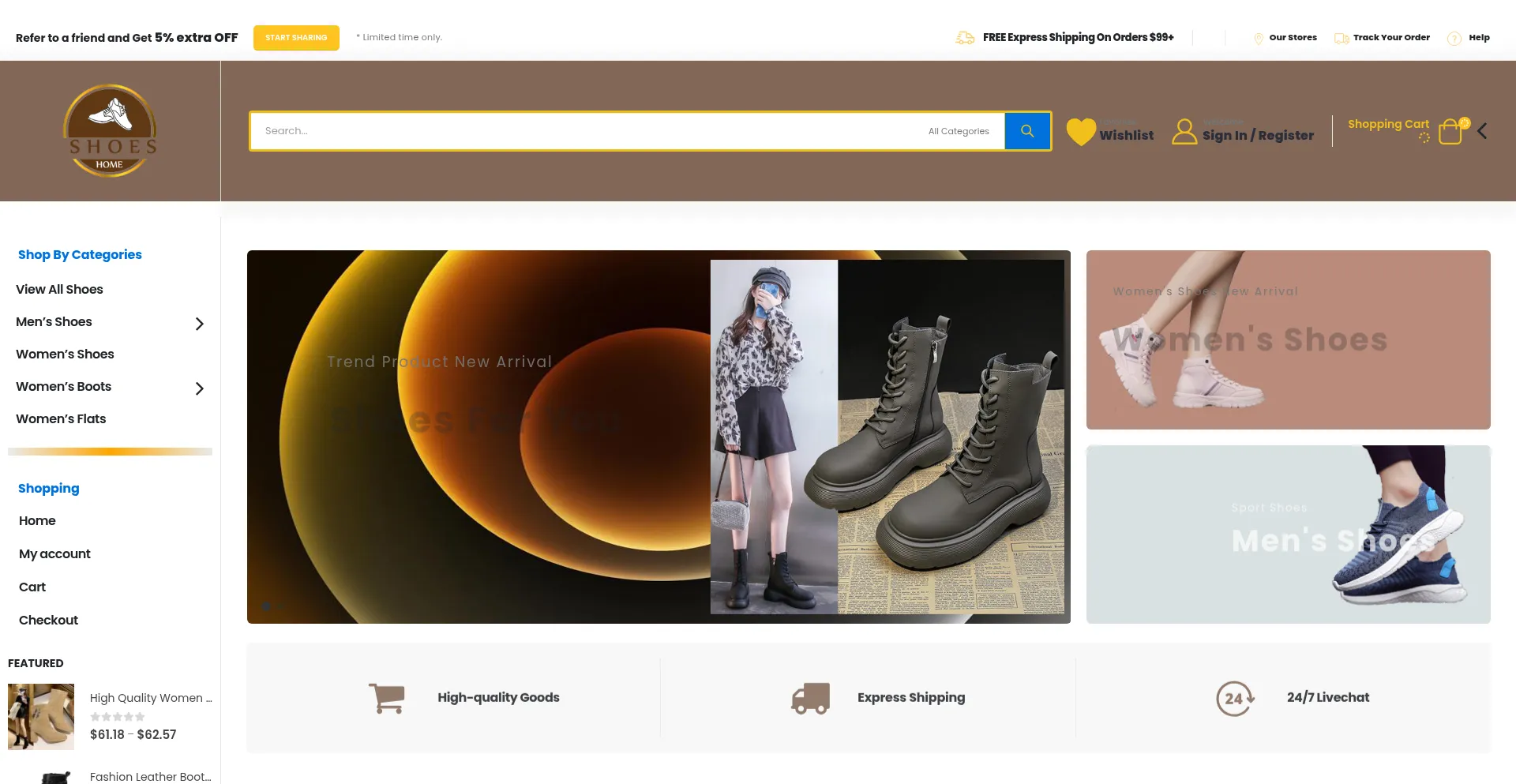Open the High Quality Women product thumbnail
The height and width of the screenshot is (784, 1516).
pyautogui.click(x=41, y=717)
